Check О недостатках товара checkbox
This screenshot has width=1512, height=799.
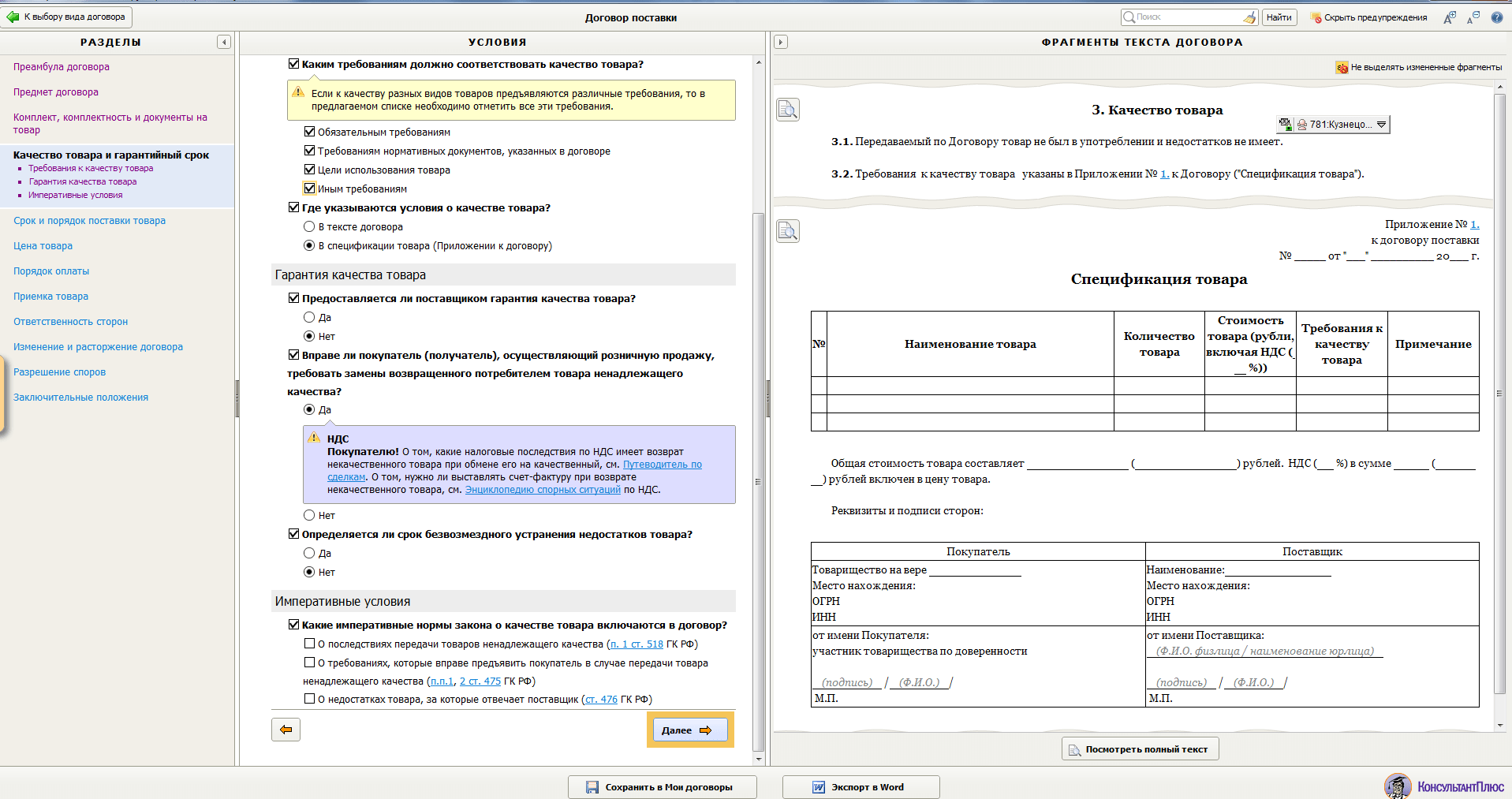pyautogui.click(x=310, y=699)
